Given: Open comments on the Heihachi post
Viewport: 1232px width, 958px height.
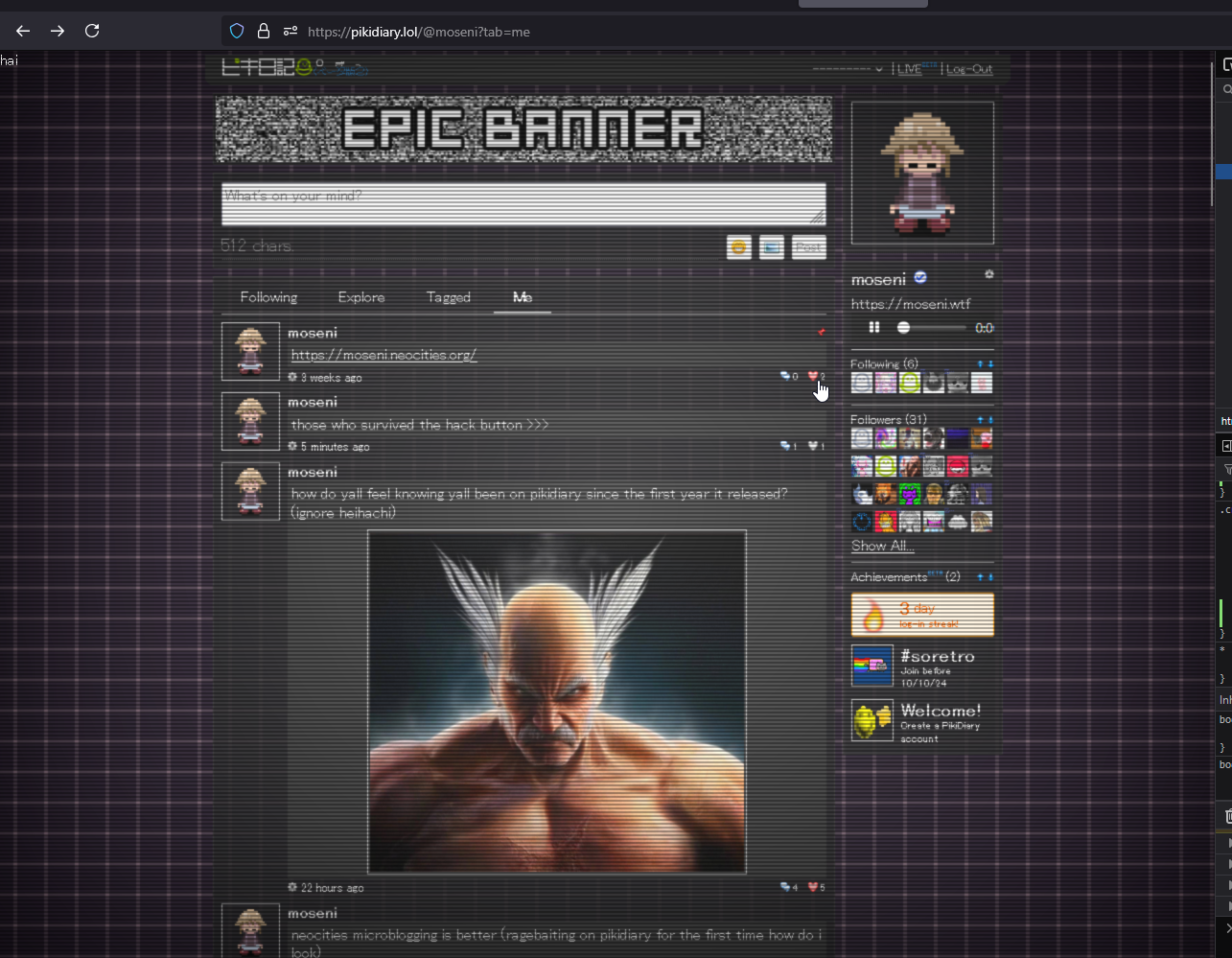Looking at the screenshot, I should tap(785, 887).
